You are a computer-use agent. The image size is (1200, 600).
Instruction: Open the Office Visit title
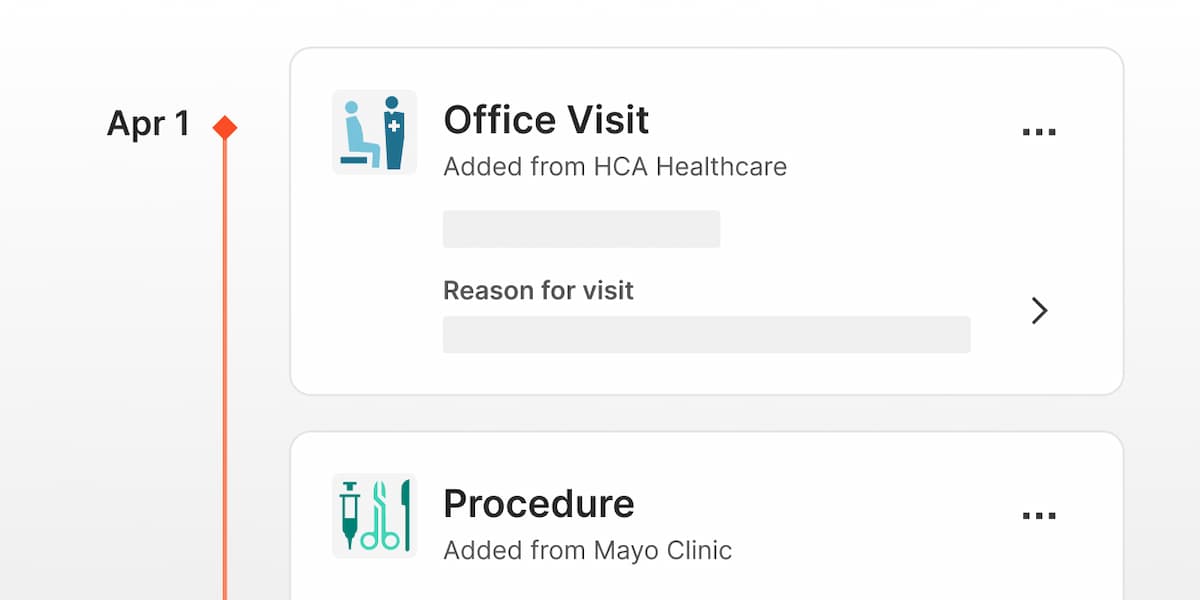click(546, 120)
